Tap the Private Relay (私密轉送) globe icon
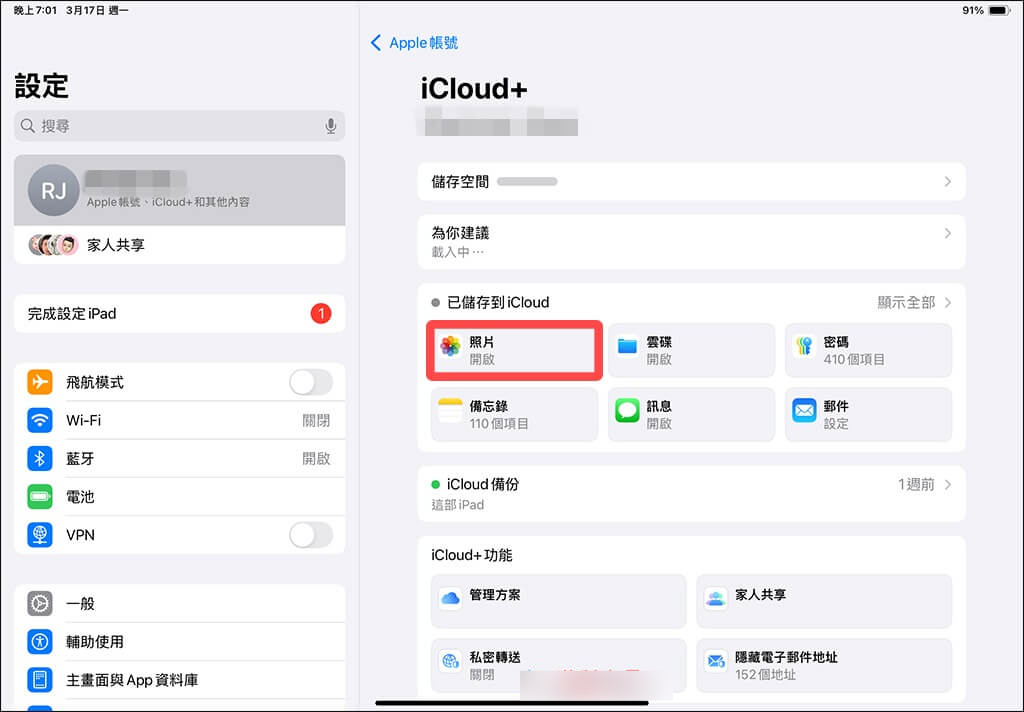1024x712 pixels. click(x=450, y=662)
